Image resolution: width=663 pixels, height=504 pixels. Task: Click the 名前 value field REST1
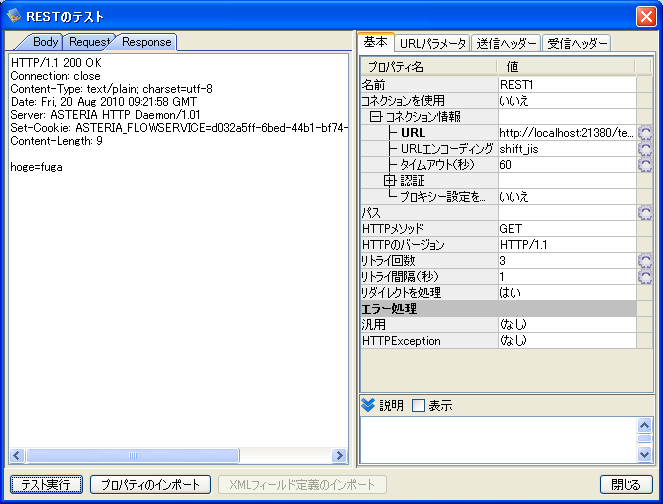pos(566,85)
